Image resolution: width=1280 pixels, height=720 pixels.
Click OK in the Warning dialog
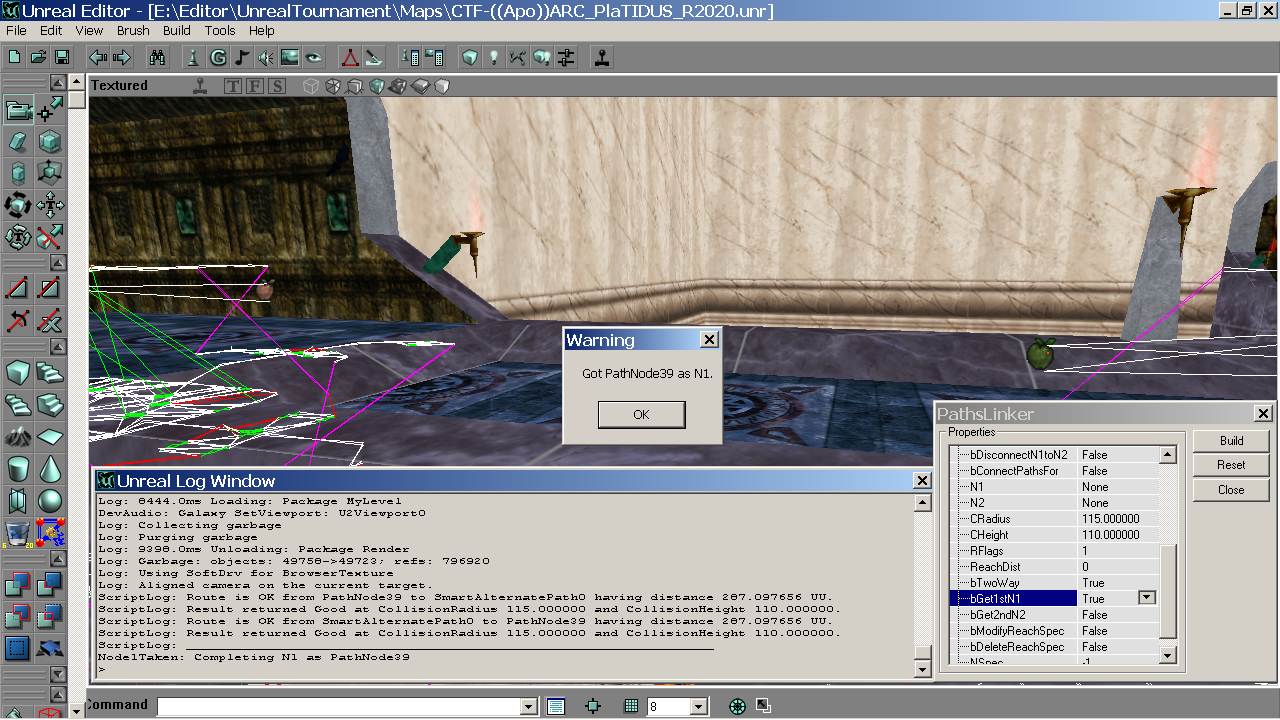[x=641, y=414]
